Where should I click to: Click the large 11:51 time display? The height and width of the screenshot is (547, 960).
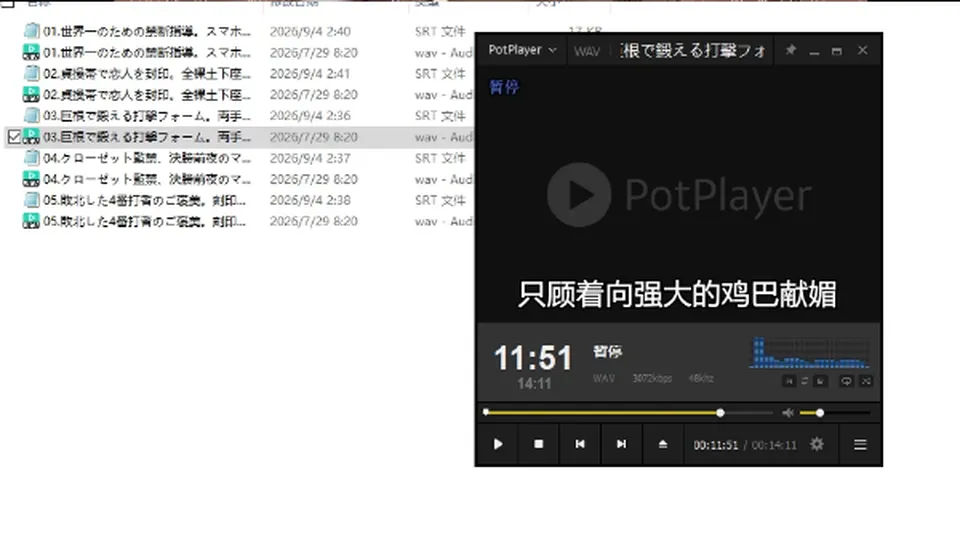(x=533, y=358)
